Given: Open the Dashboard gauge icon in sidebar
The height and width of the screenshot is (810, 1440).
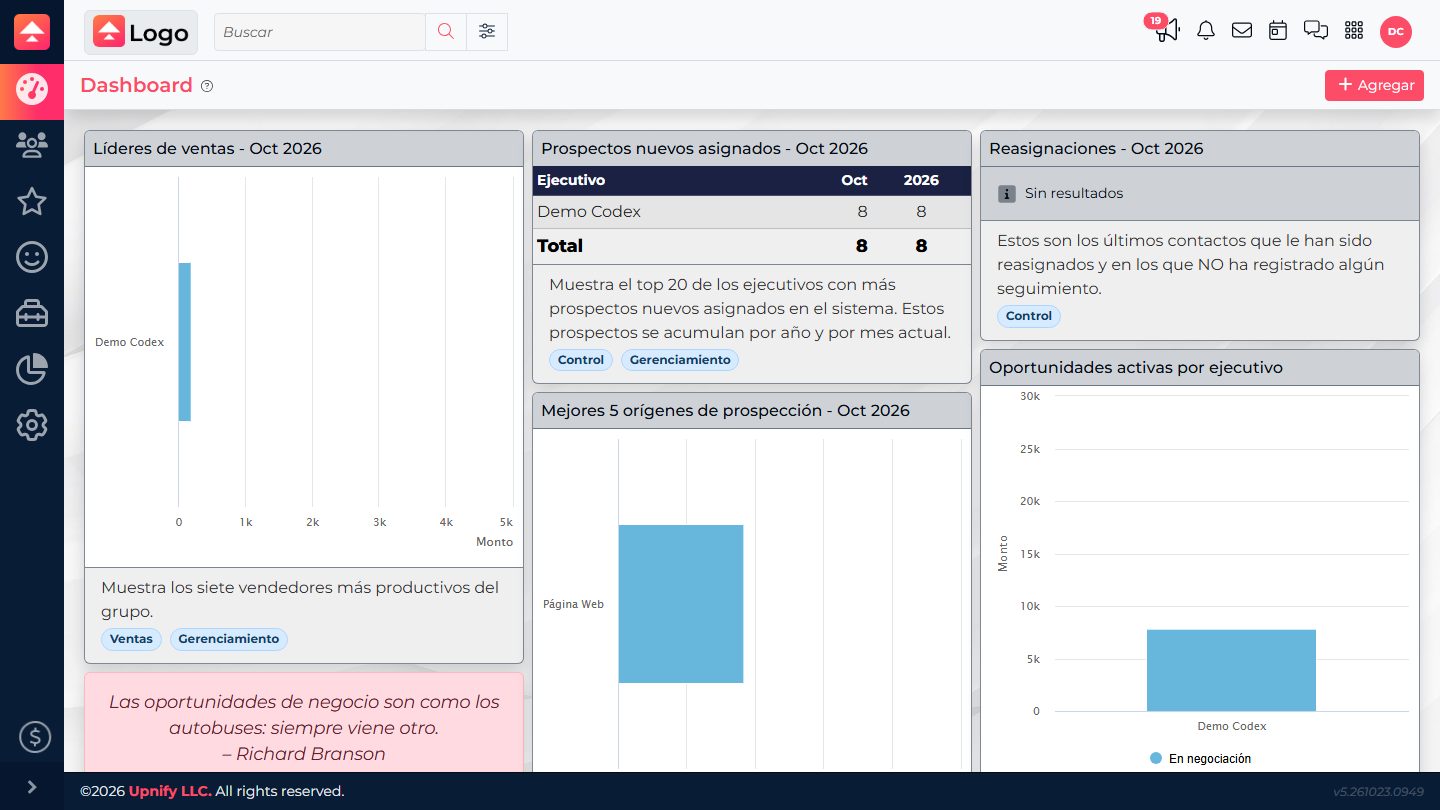Looking at the screenshot, I should click(32, 90).
